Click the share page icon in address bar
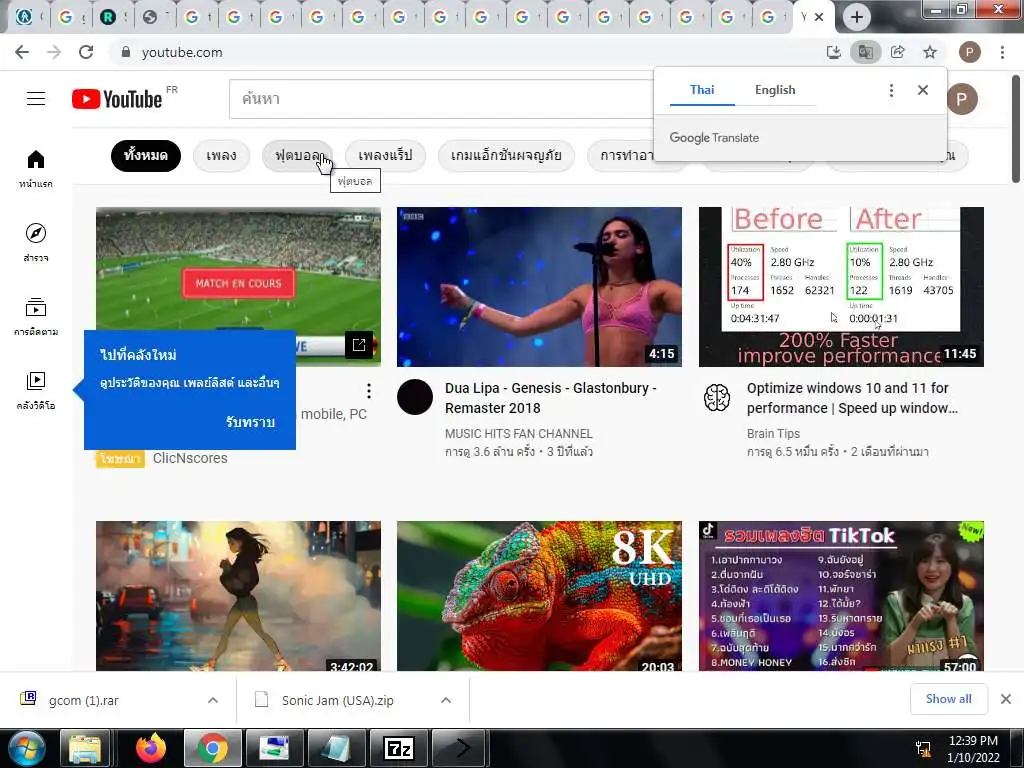This screenshot has height=768, width=1024. click(x=897, y=52)
